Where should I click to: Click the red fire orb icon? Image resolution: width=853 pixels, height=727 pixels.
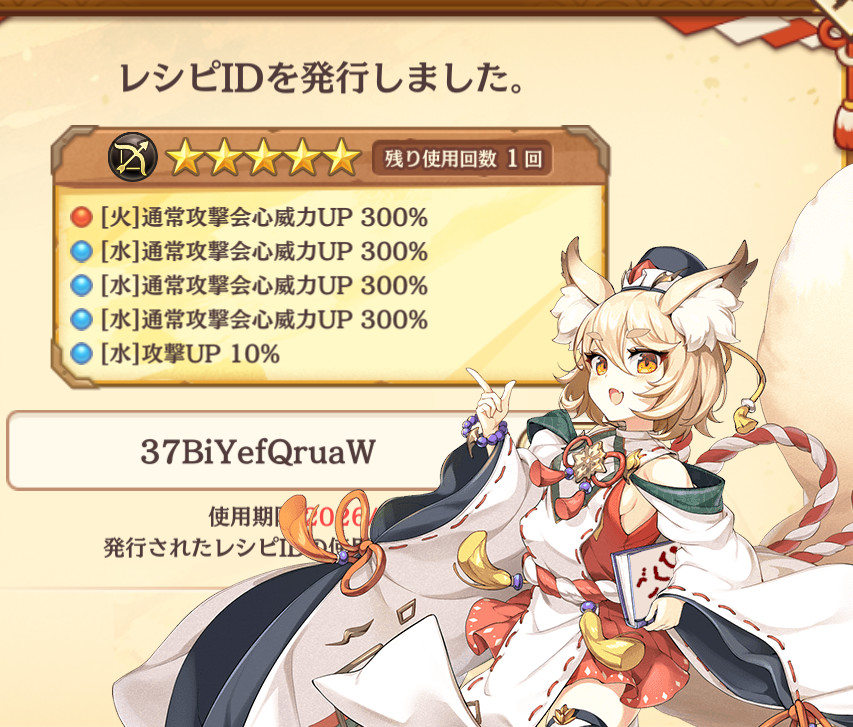click(x=82, y=217)
